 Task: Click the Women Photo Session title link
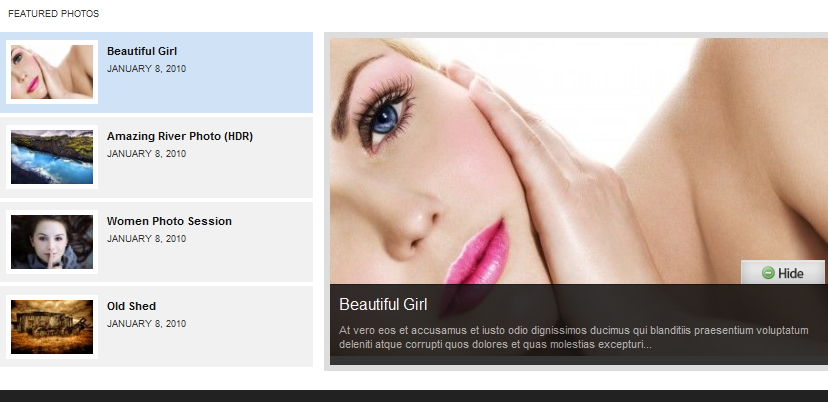click(169, 221)
